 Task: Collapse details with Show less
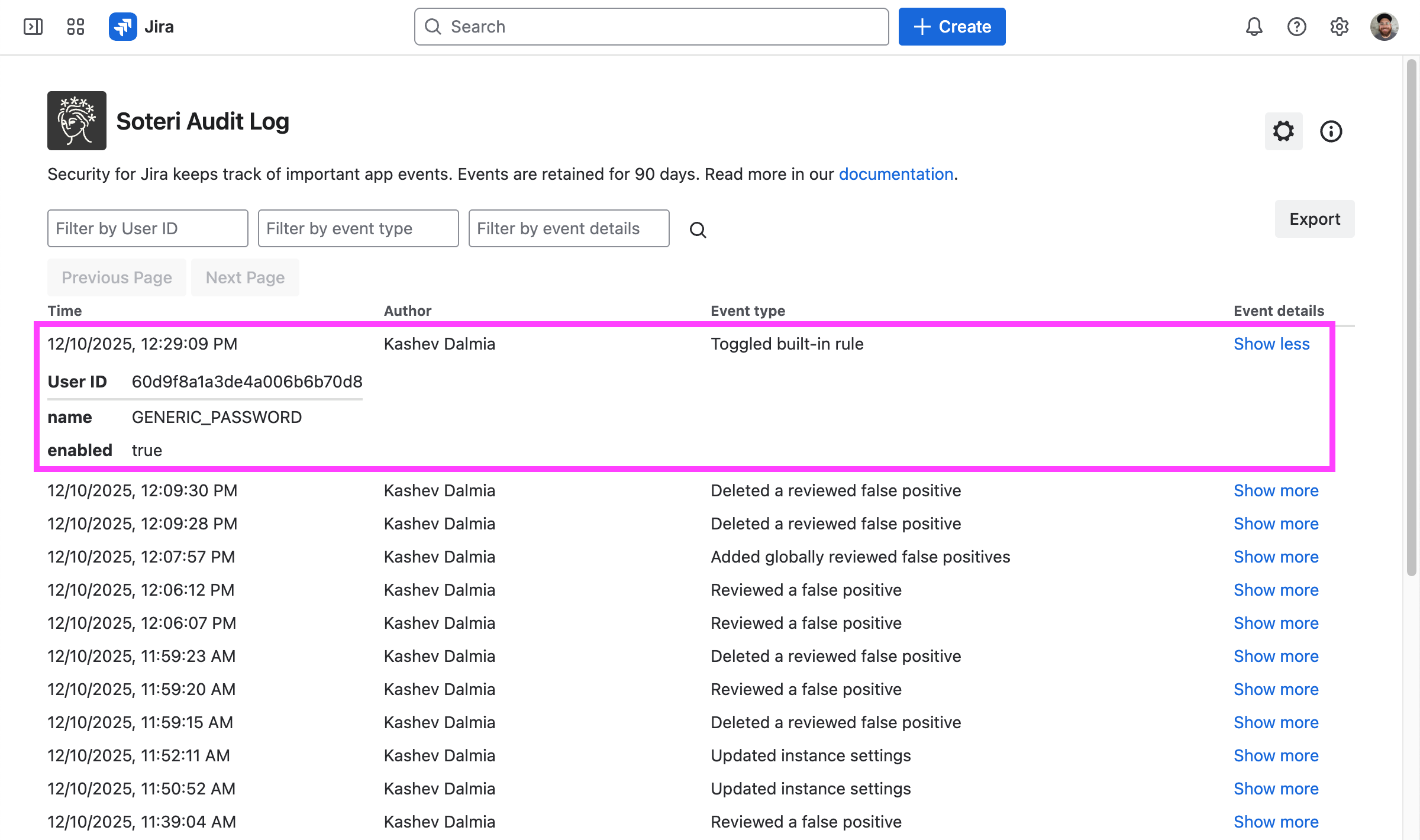(1271, 344)
